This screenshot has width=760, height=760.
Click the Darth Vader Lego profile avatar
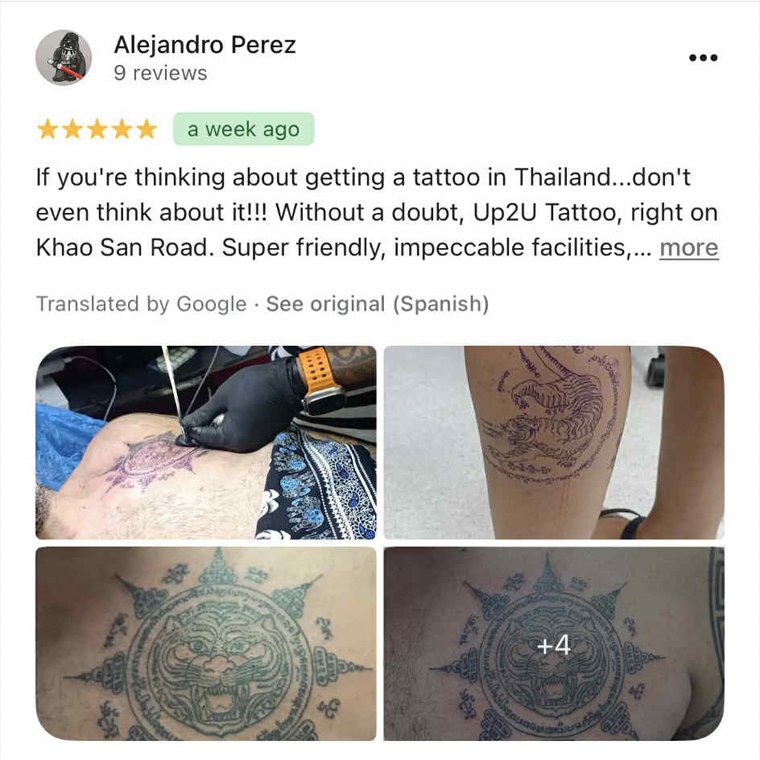(x=63, y=57)
